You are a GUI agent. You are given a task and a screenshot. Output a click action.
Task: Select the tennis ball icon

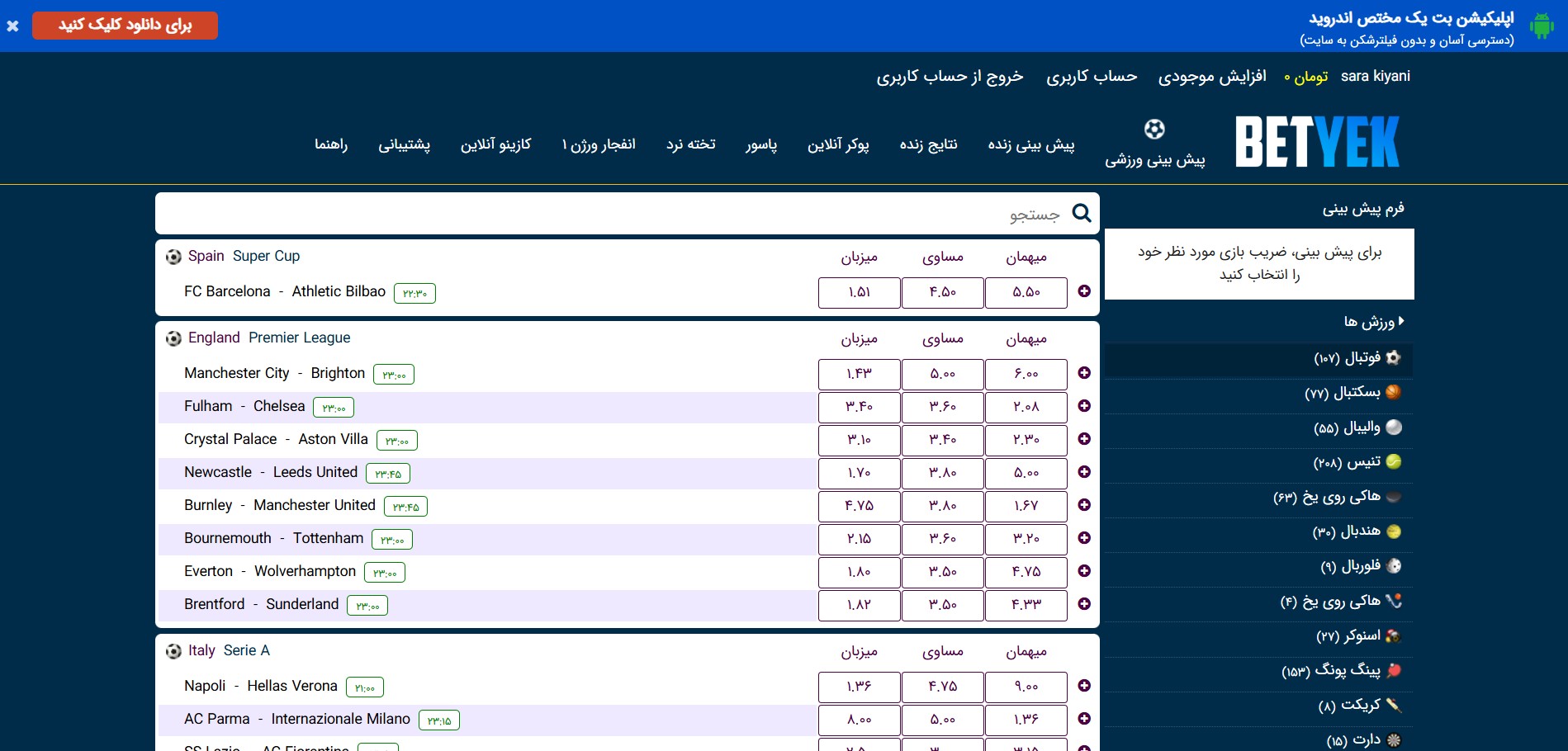click(x=1393, y=463)
